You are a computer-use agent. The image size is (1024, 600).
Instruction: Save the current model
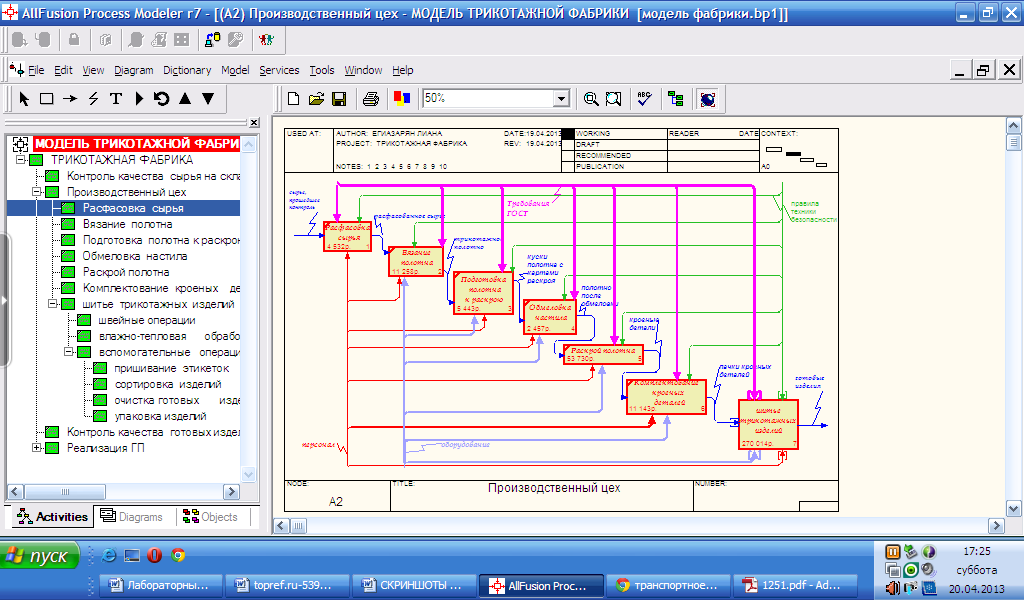point(339,99)
